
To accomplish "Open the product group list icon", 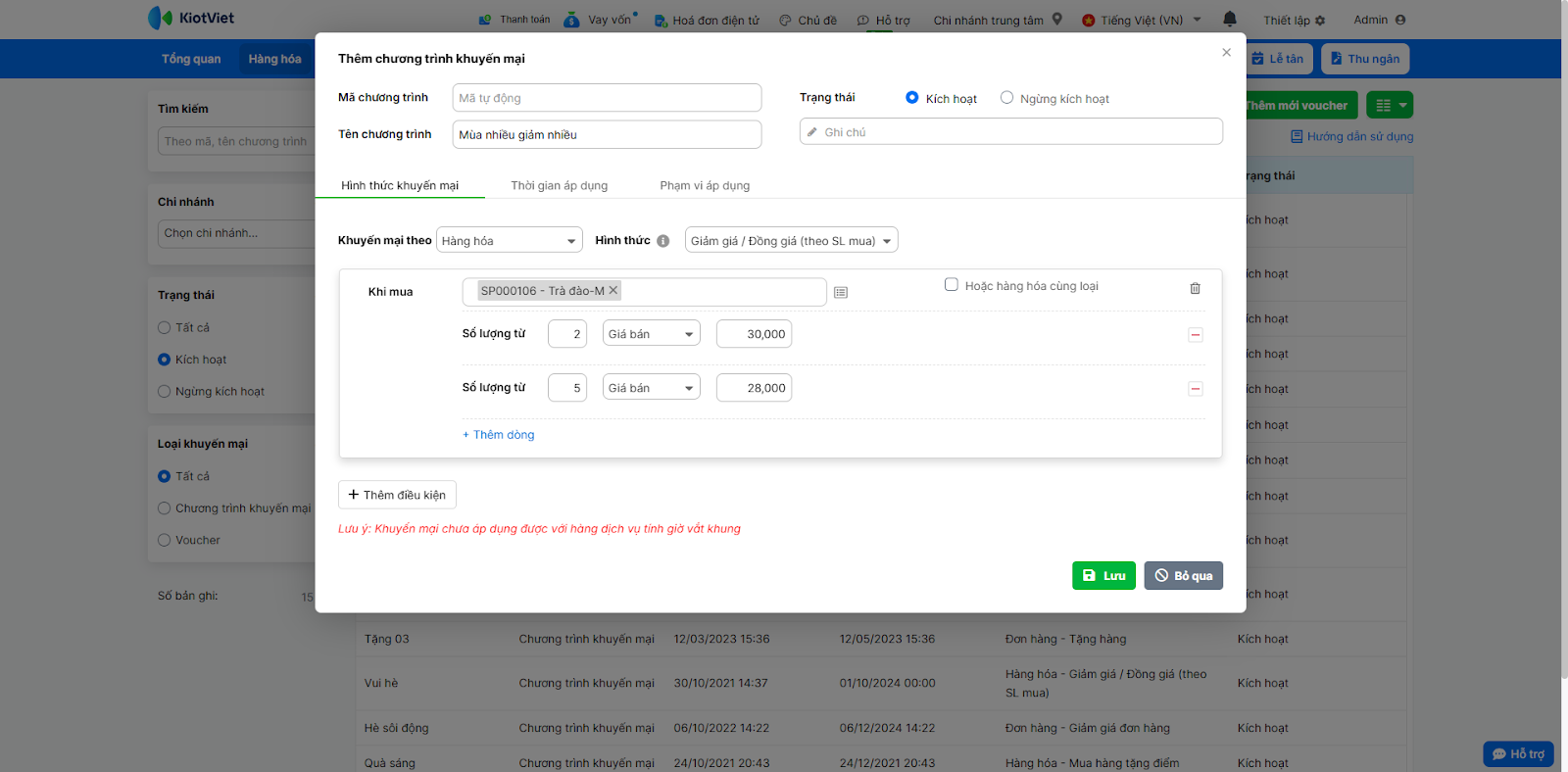I will [x=841, y=292].
